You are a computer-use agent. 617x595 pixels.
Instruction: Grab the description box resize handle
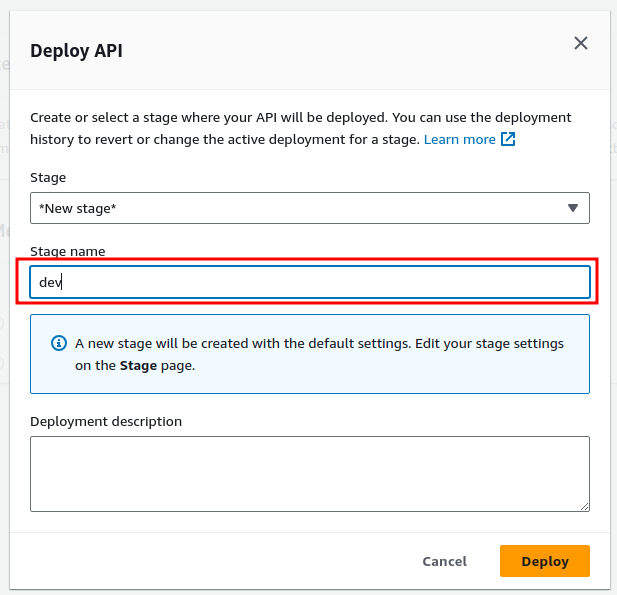click(x=584, y=506)
